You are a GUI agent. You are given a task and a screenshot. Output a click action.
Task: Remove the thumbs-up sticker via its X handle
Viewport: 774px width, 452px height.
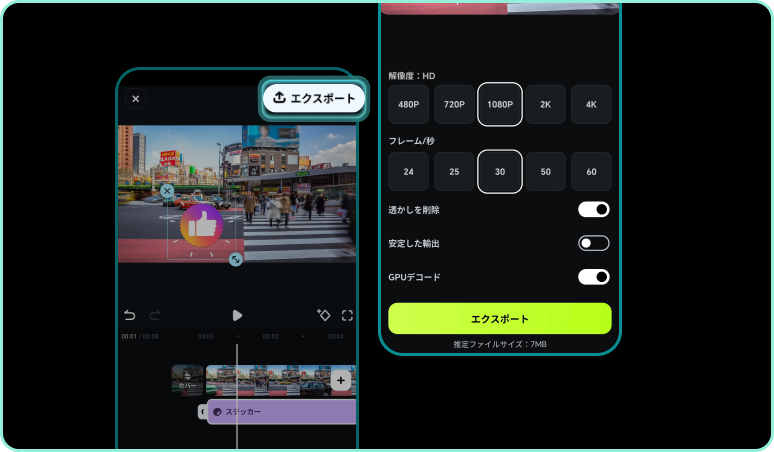[167, 191]
